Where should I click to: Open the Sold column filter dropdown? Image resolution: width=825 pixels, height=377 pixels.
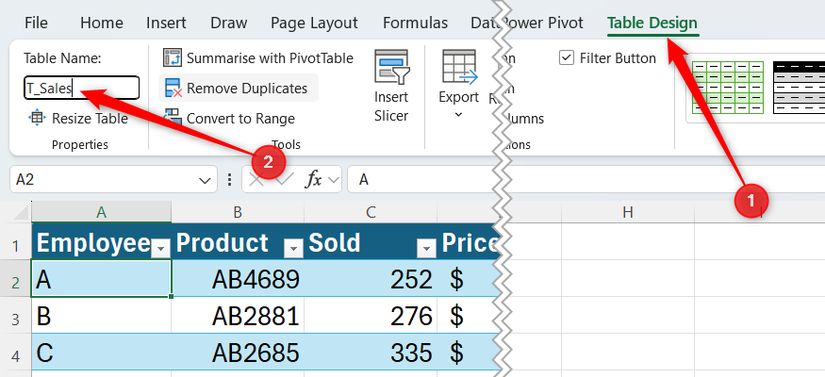click(x=427, y=248)
